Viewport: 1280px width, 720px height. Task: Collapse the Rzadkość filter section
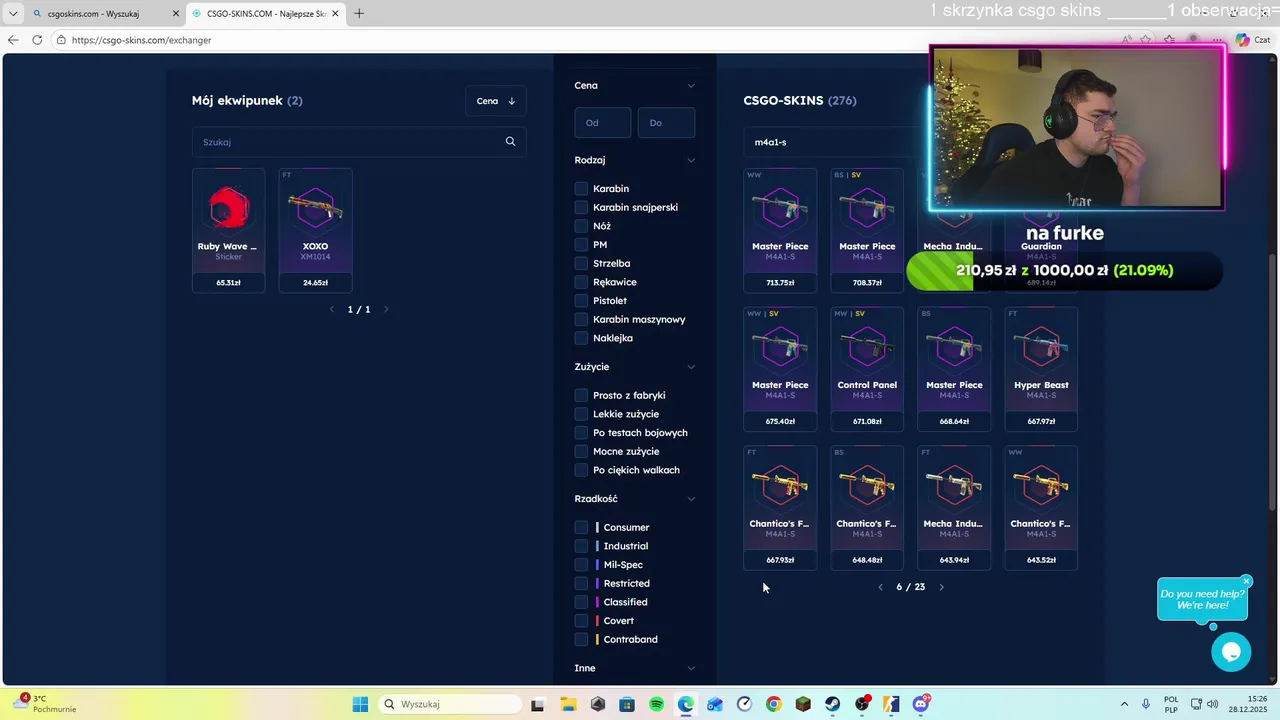pos(690,498)
